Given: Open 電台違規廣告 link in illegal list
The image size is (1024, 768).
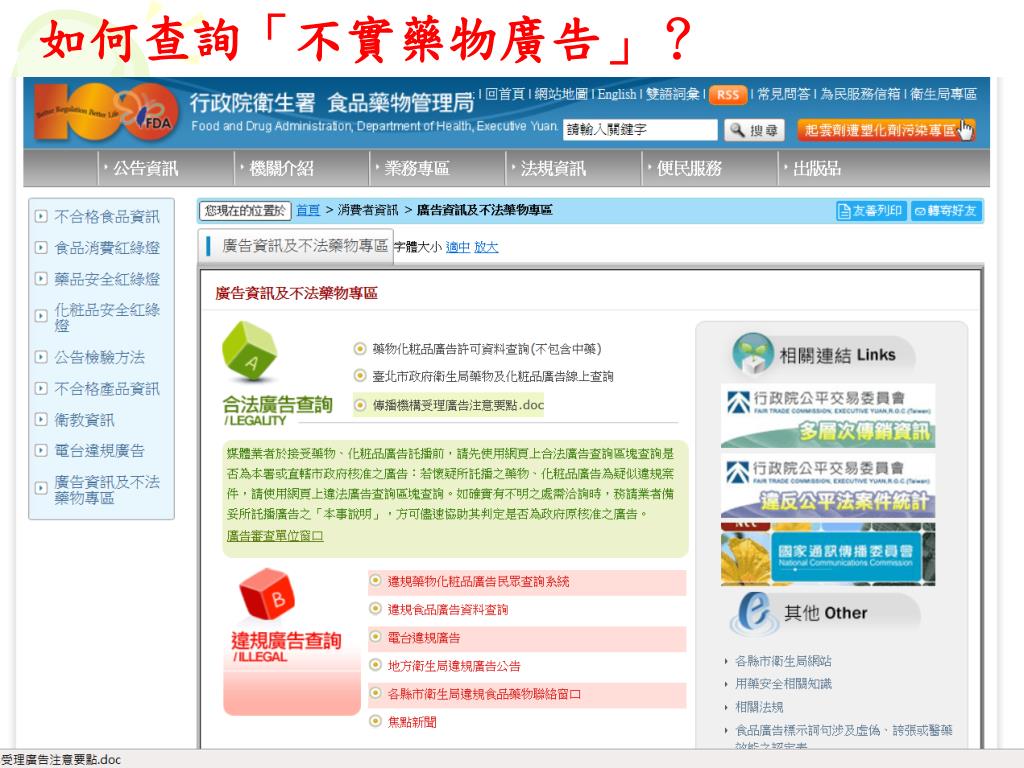Looking at the screenshot, I should [x=423, y=637].
